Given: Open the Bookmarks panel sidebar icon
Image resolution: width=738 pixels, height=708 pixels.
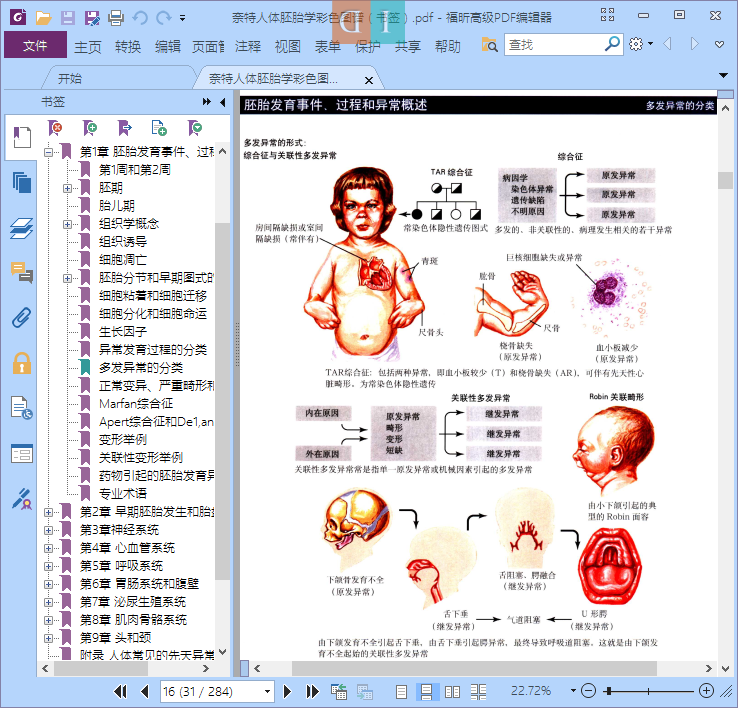Looking at the screenshot, I should click(22, 137).
